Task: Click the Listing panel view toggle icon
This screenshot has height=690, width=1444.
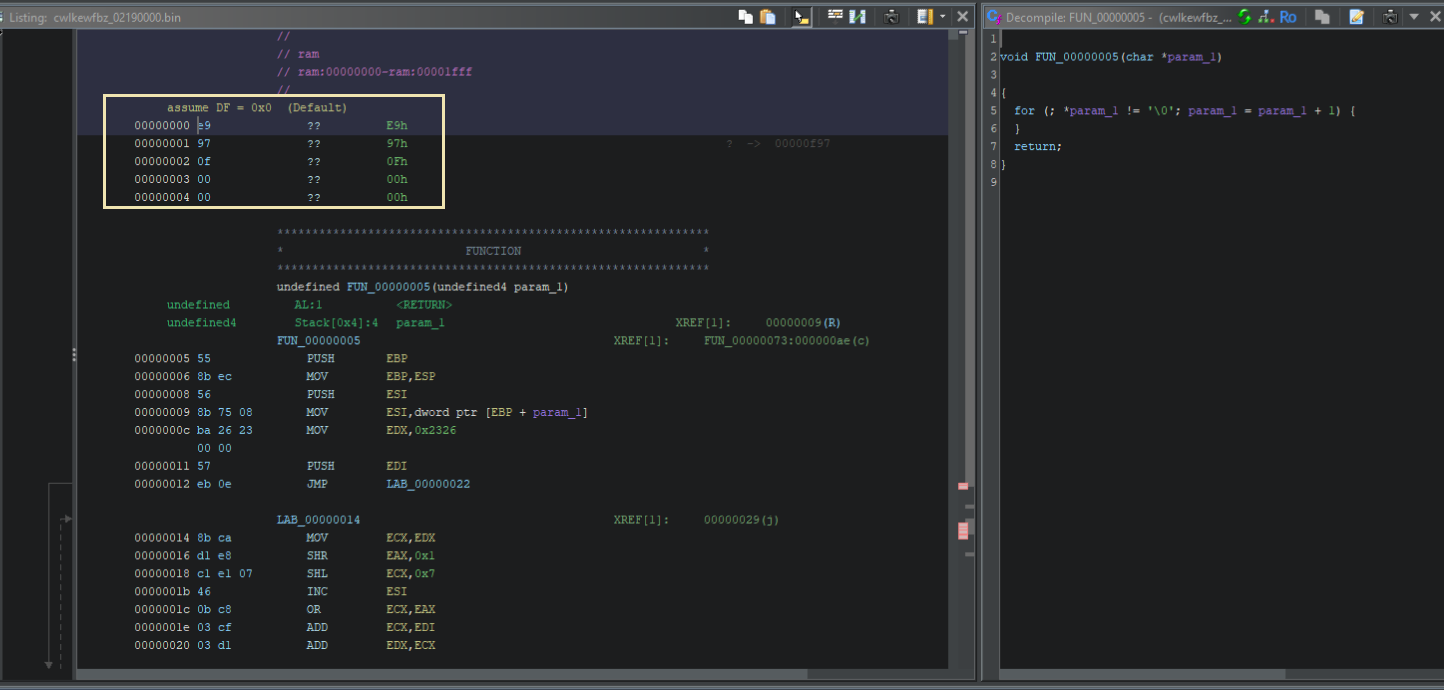Action: (924, 17)
